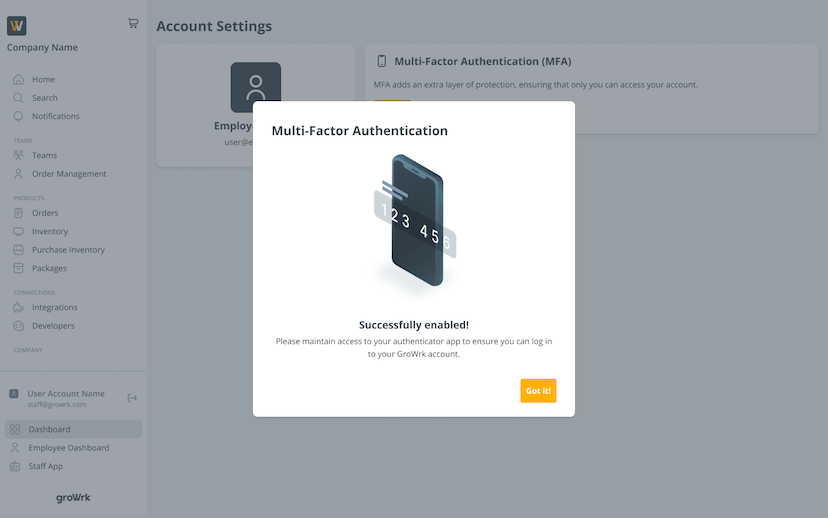Open the Staff App view
Viewport: 828px width, 518px height.
[45, 466]
